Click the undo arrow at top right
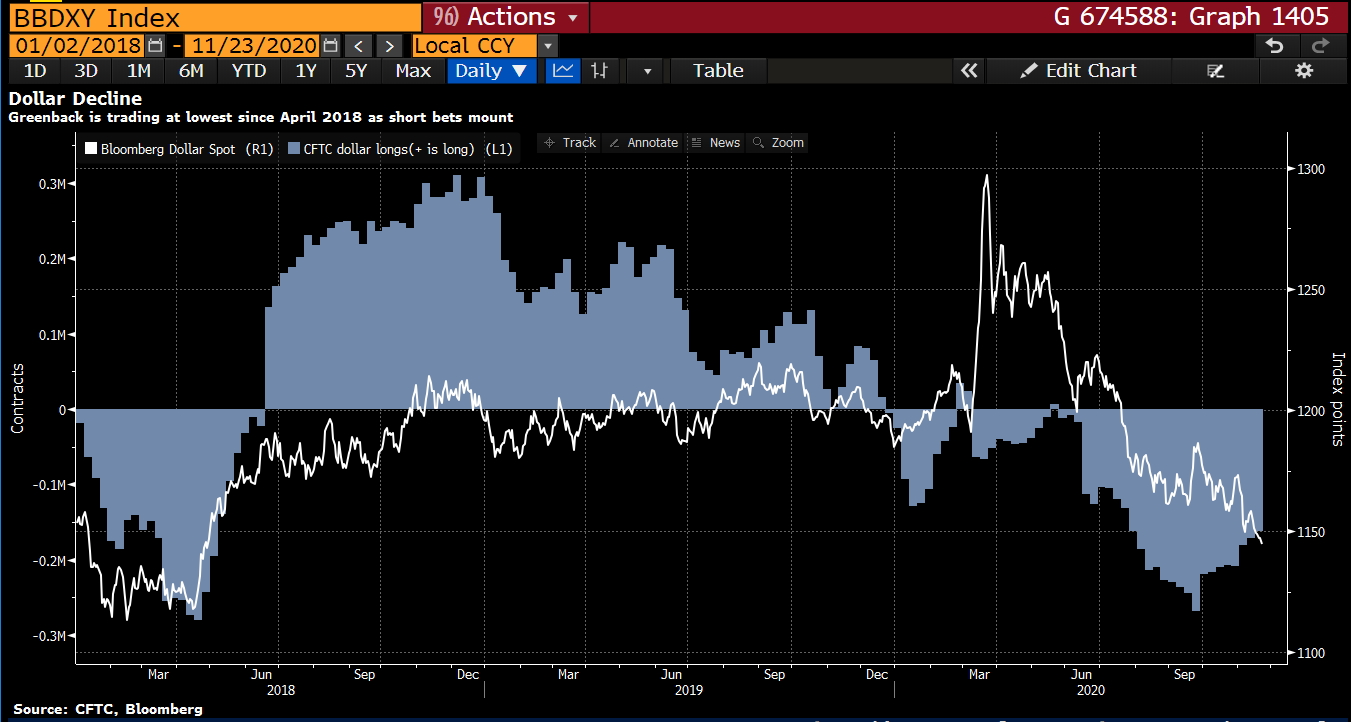Screen dimensions: 1351x722 [1276, 45]
